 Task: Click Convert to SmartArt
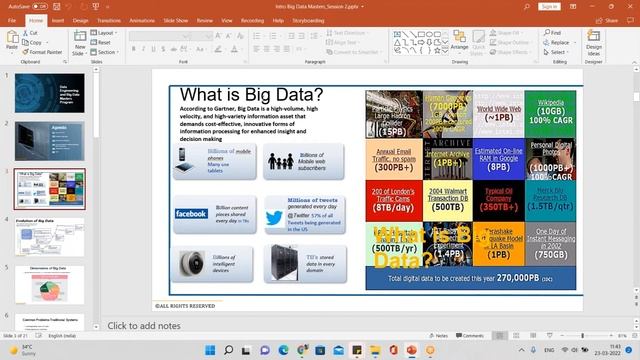[x=353, y=52]
